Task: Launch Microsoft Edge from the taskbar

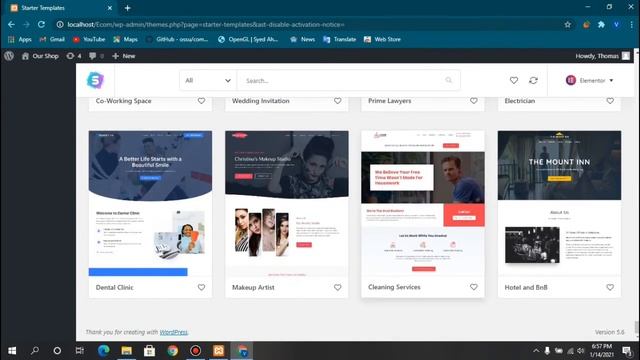Action: click(103, 351)
